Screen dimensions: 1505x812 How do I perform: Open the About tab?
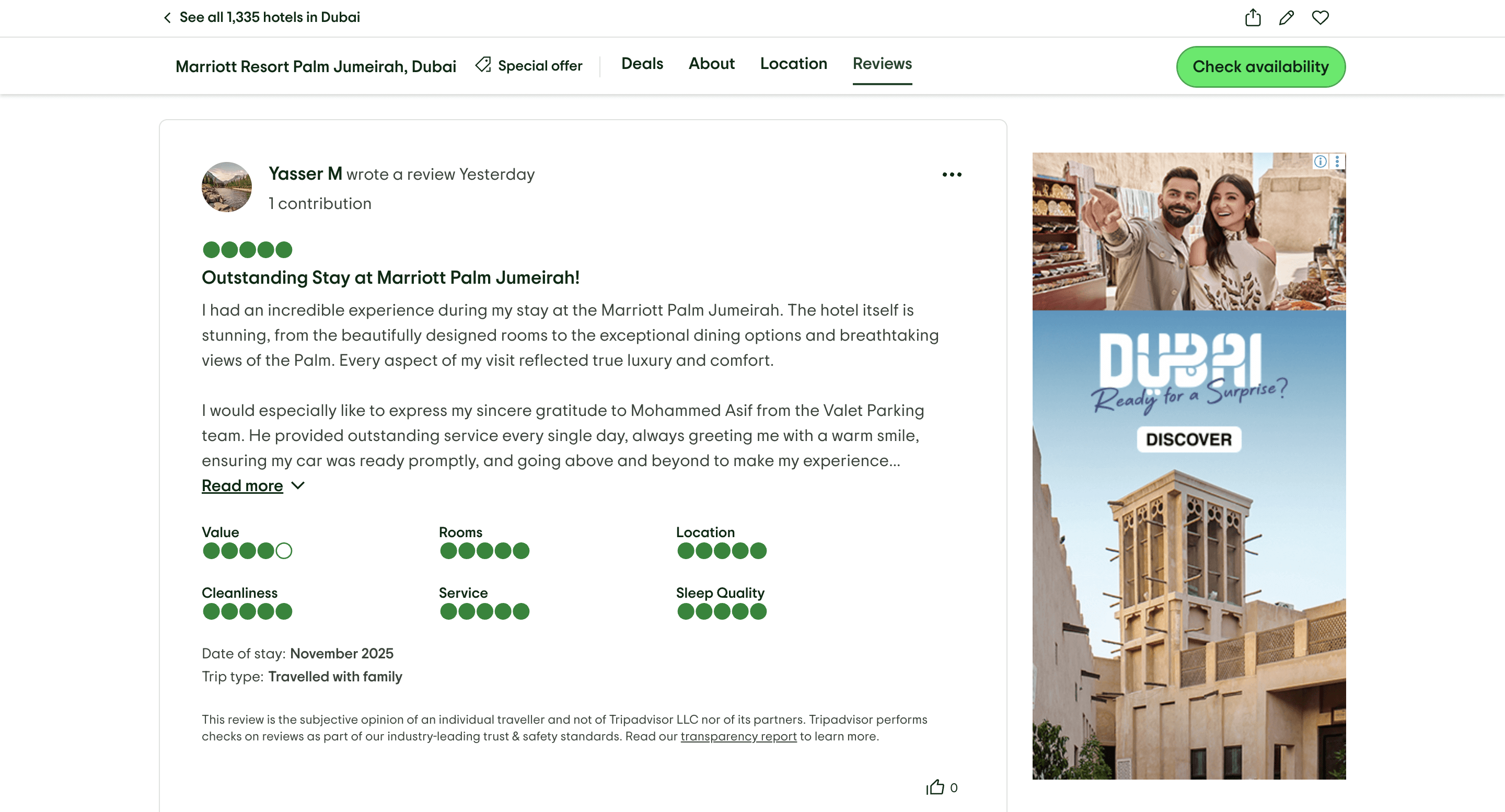click(x=711, y=64)
